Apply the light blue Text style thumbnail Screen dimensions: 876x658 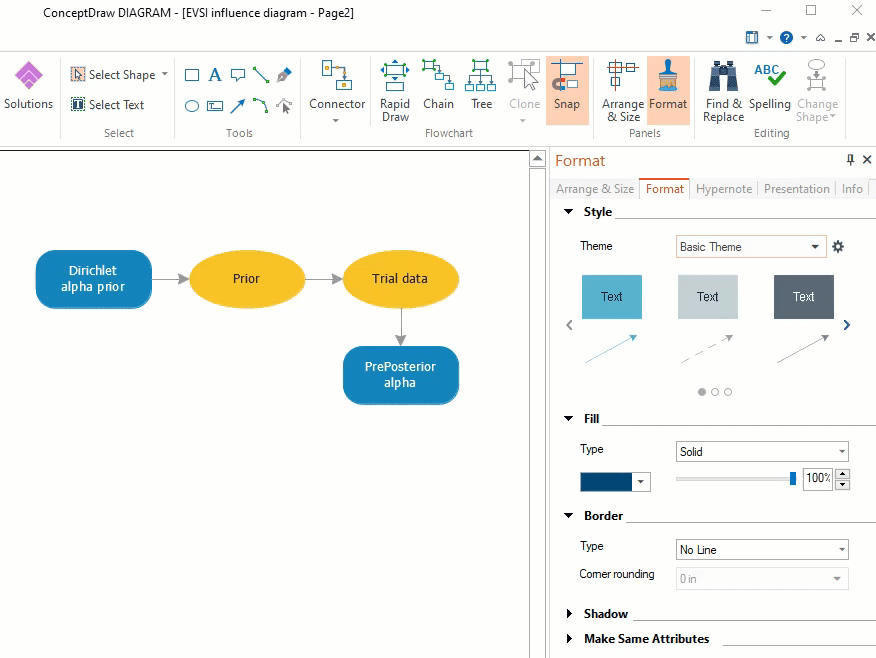tap(612, 297)
